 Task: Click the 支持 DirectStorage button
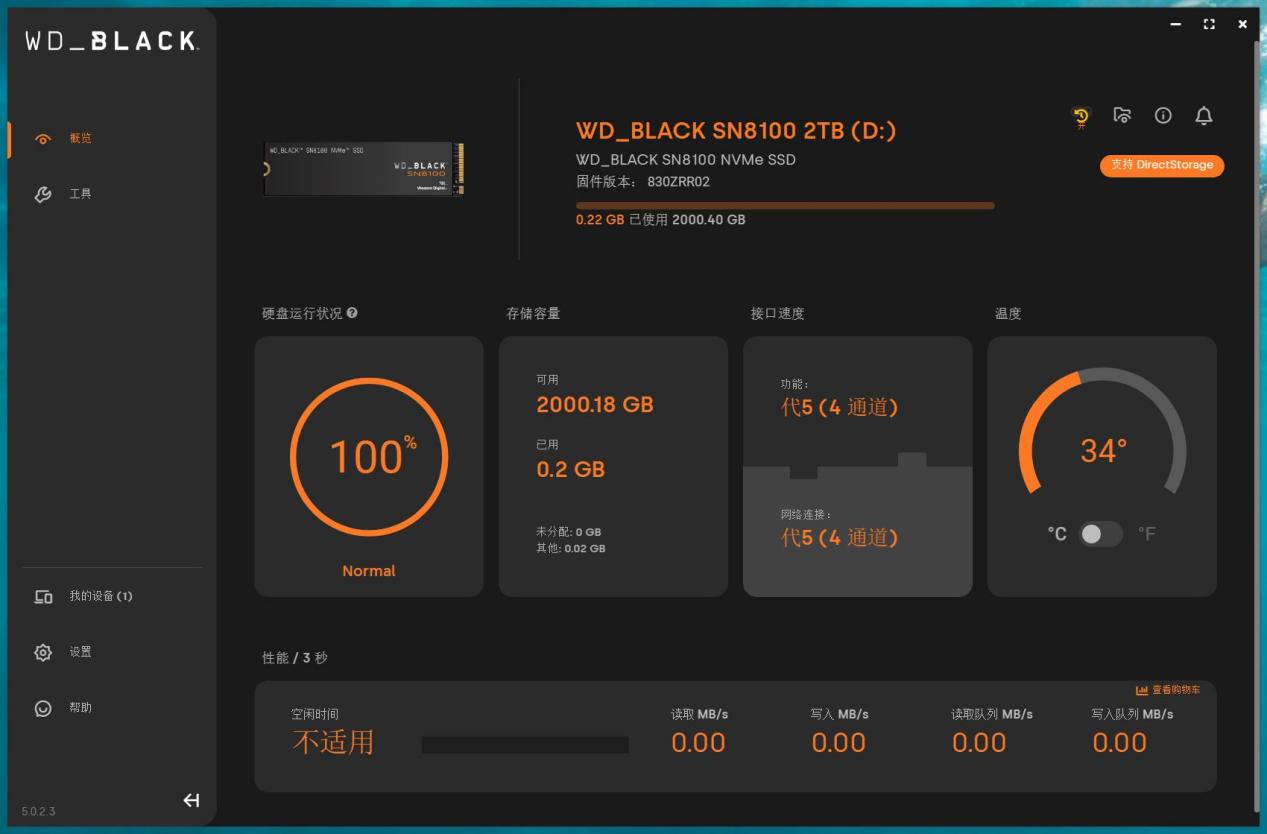pos(1162,165)
